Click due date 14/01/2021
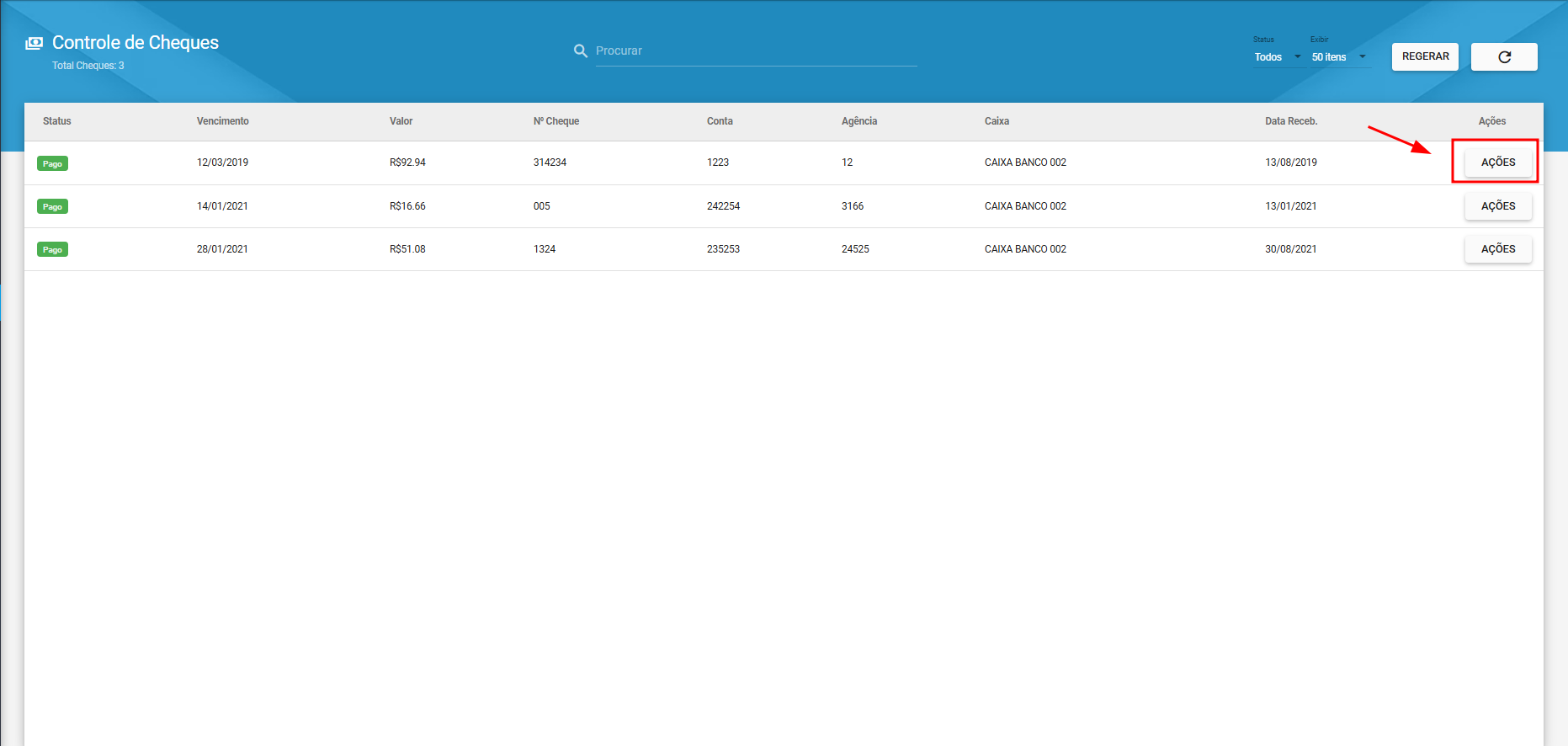Image resolution: width=1568 pixels, height=746 pixels. [x=222, y=206]
